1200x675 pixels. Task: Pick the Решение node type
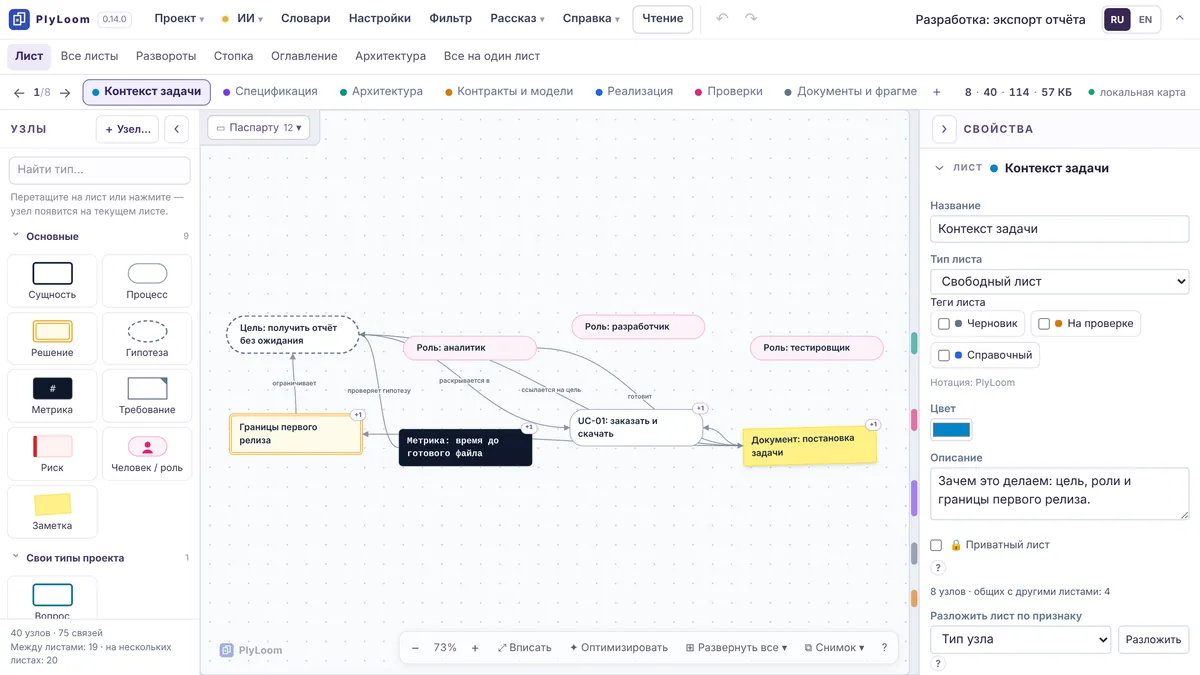point(52,338)
